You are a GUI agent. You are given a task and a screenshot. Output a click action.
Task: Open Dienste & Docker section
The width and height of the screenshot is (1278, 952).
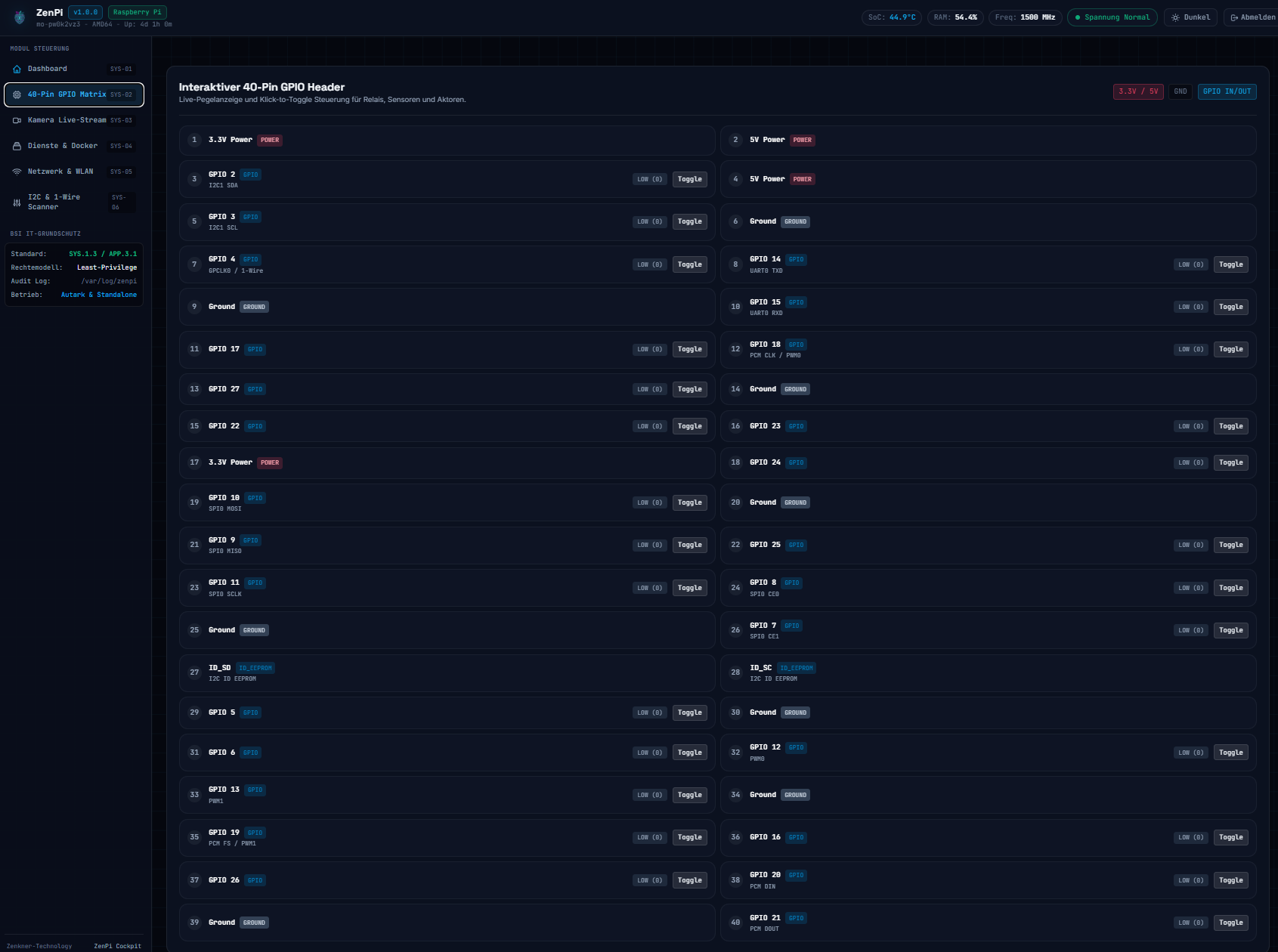[74, 146]
